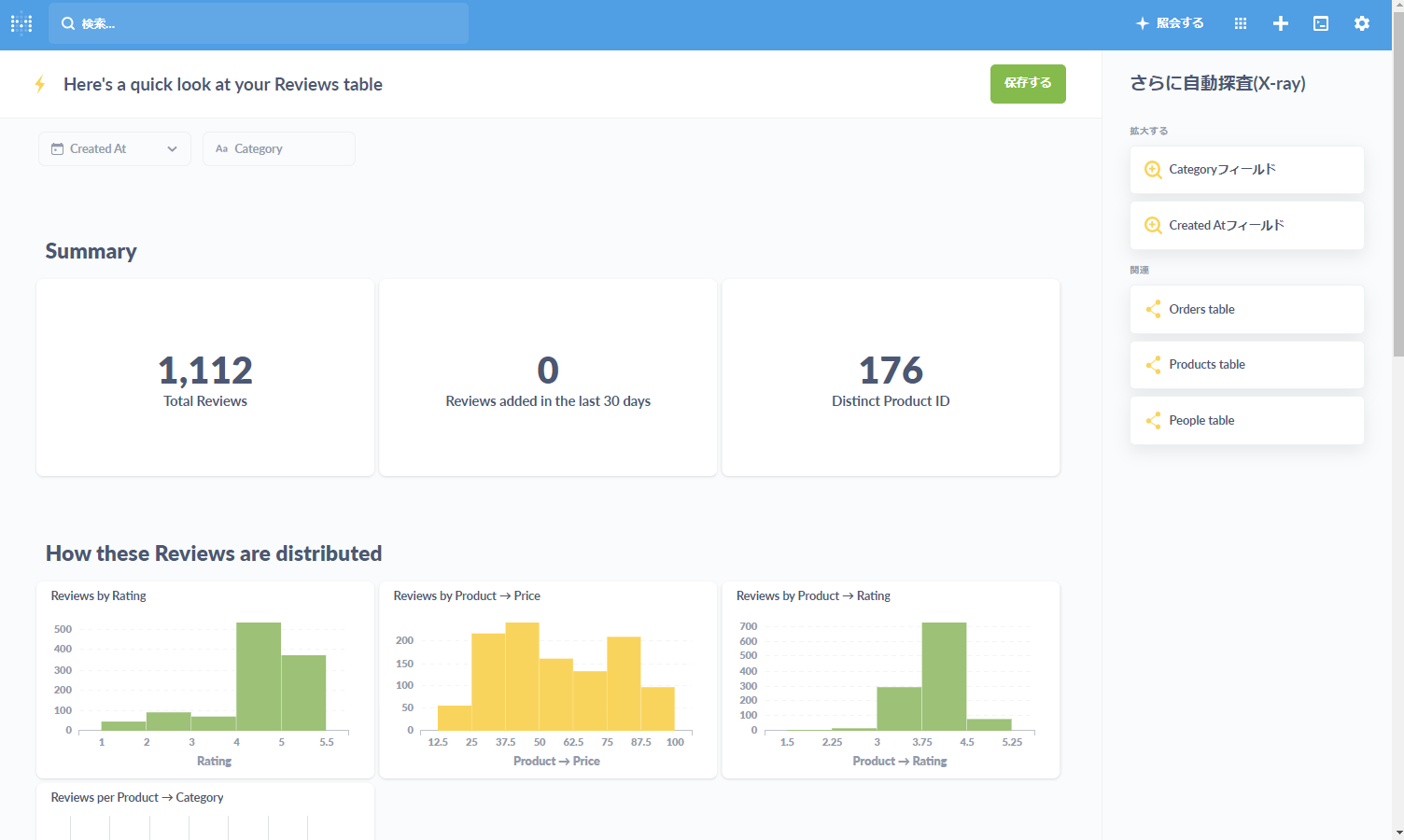Open the SQL console icon
Image resolution: width=1404 pixels, height=840 pixels.
coord(1321,23)
